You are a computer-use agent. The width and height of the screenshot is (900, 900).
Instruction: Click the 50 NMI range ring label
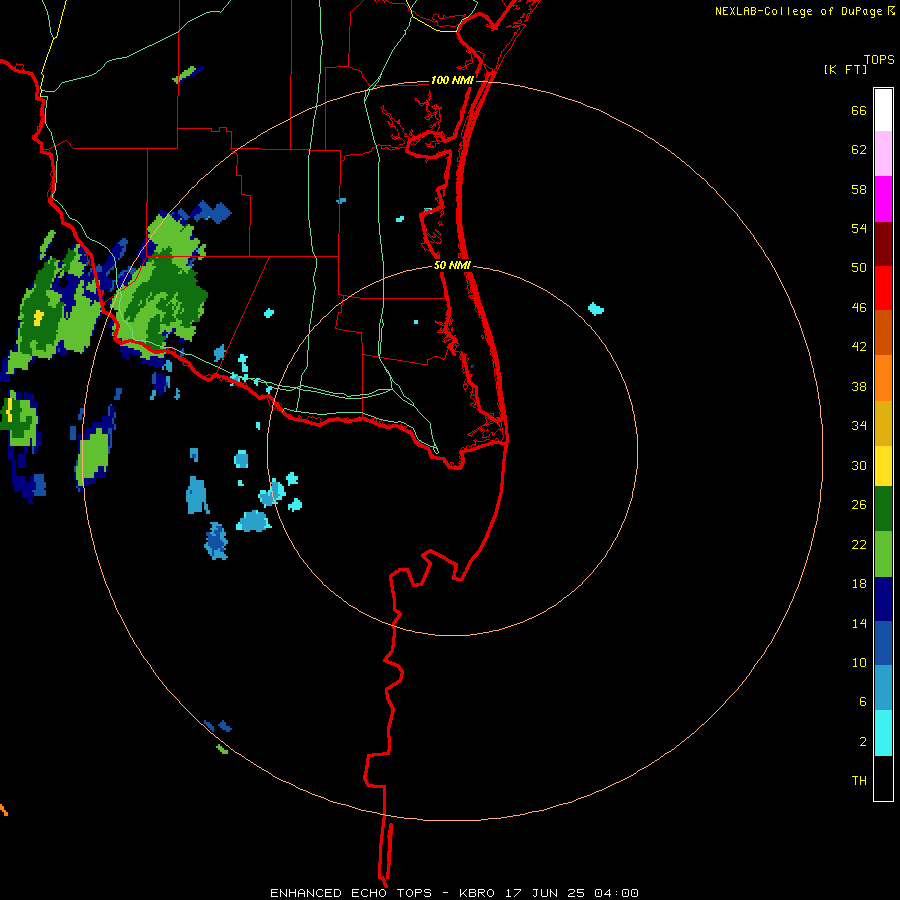(452, 265)
